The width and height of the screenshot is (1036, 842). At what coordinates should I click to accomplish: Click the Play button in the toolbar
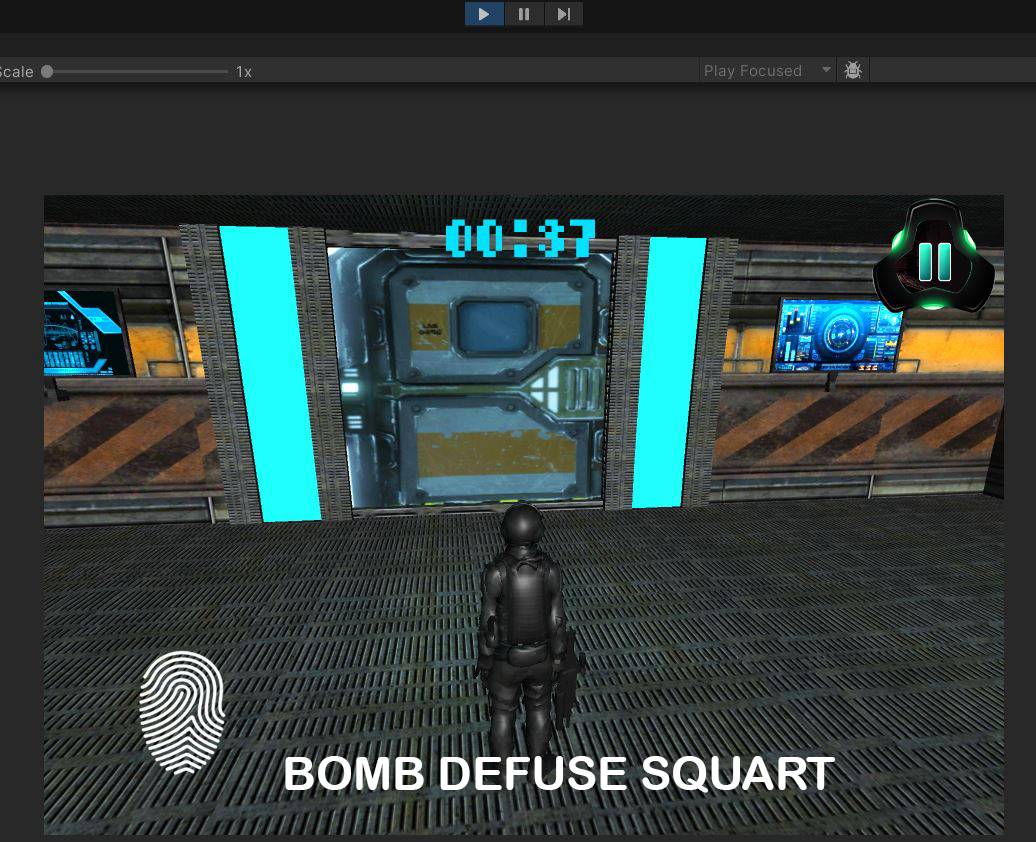point(484,14)
